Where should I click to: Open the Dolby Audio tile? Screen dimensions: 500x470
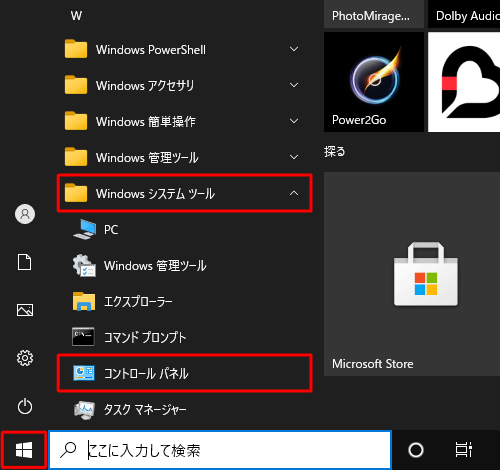[x=464, y=14]
